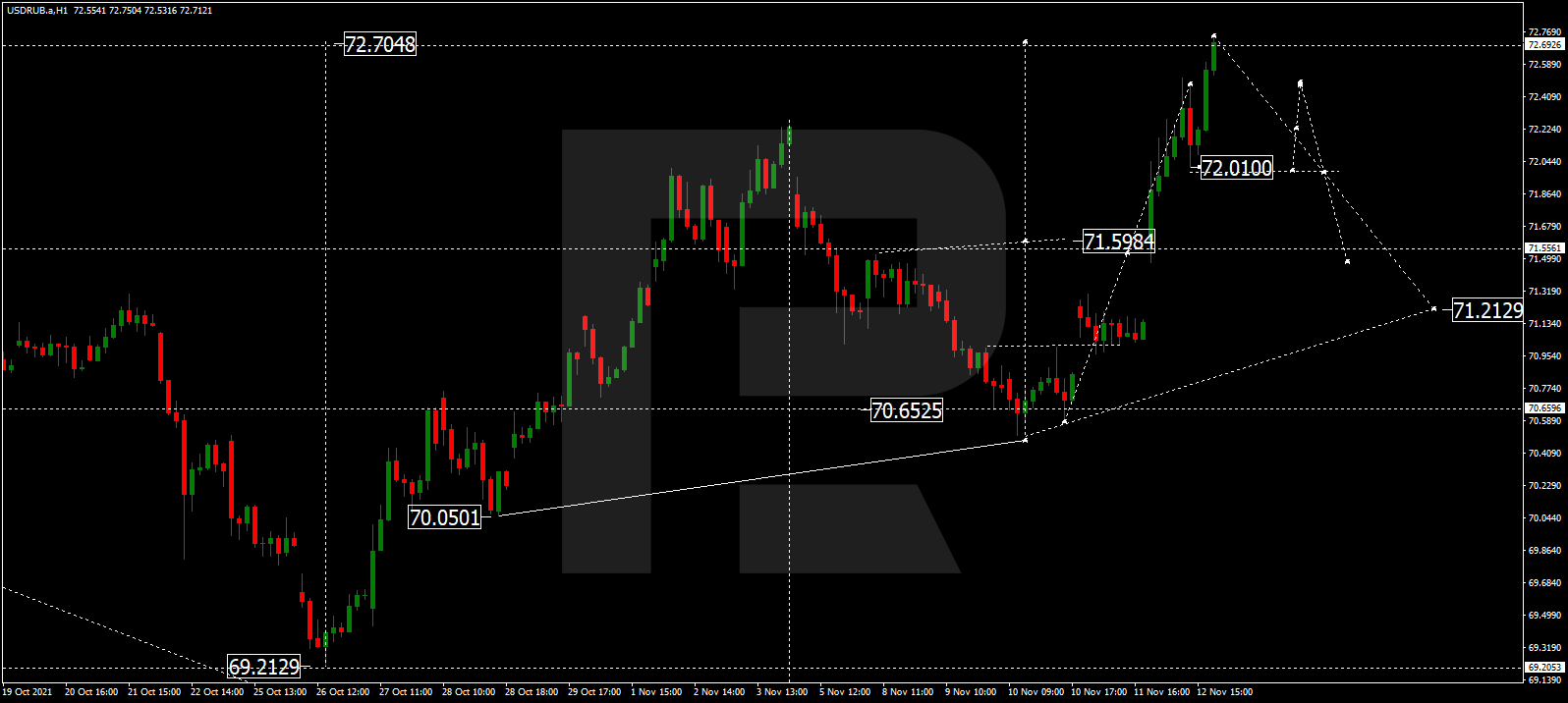This screenshot has height=703, width=1568.
Task: Click the 72.0100 price label
Action: (1237, 168)
